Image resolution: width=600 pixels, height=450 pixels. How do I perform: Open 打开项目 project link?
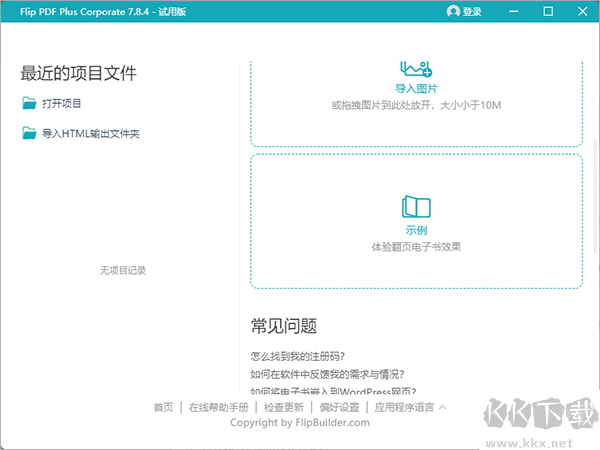(x=62, y=103)
